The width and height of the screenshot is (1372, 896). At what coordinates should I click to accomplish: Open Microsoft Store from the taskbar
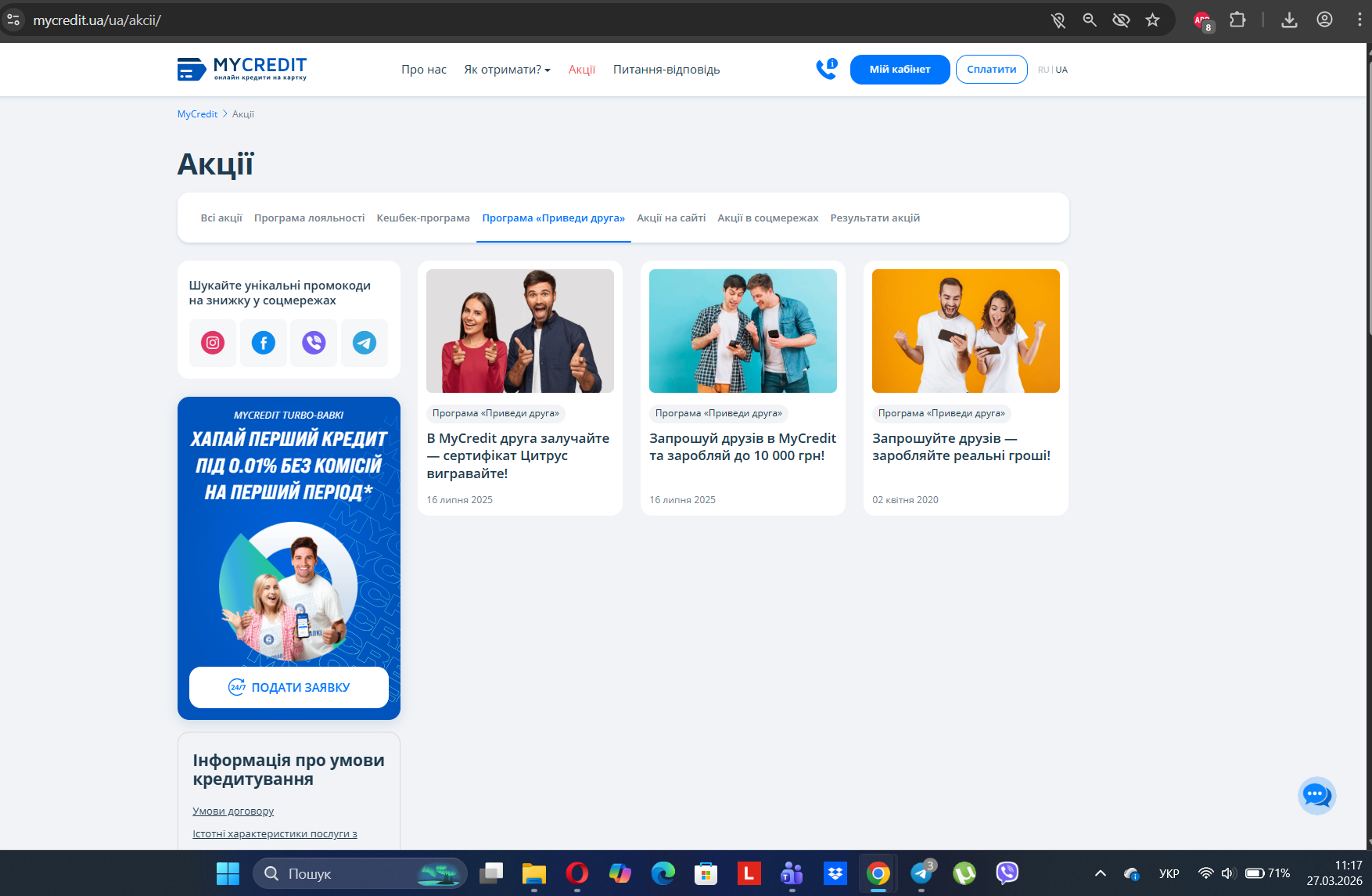tap(706, 873)
